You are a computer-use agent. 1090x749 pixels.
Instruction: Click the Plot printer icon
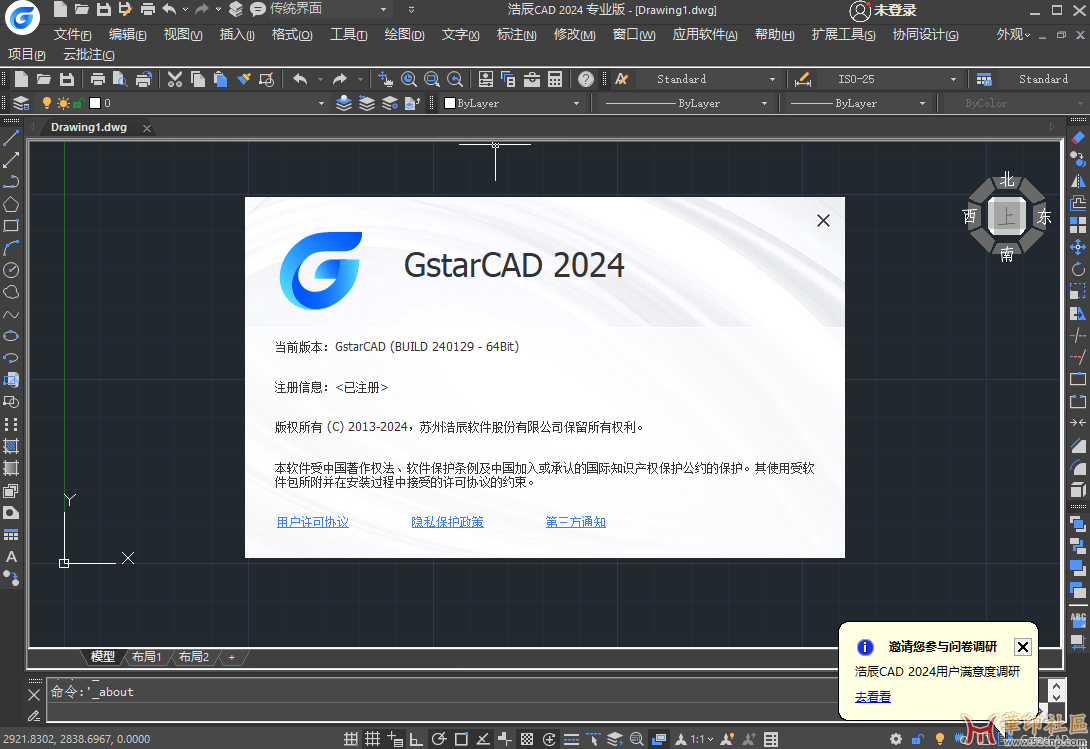[97, 79]
